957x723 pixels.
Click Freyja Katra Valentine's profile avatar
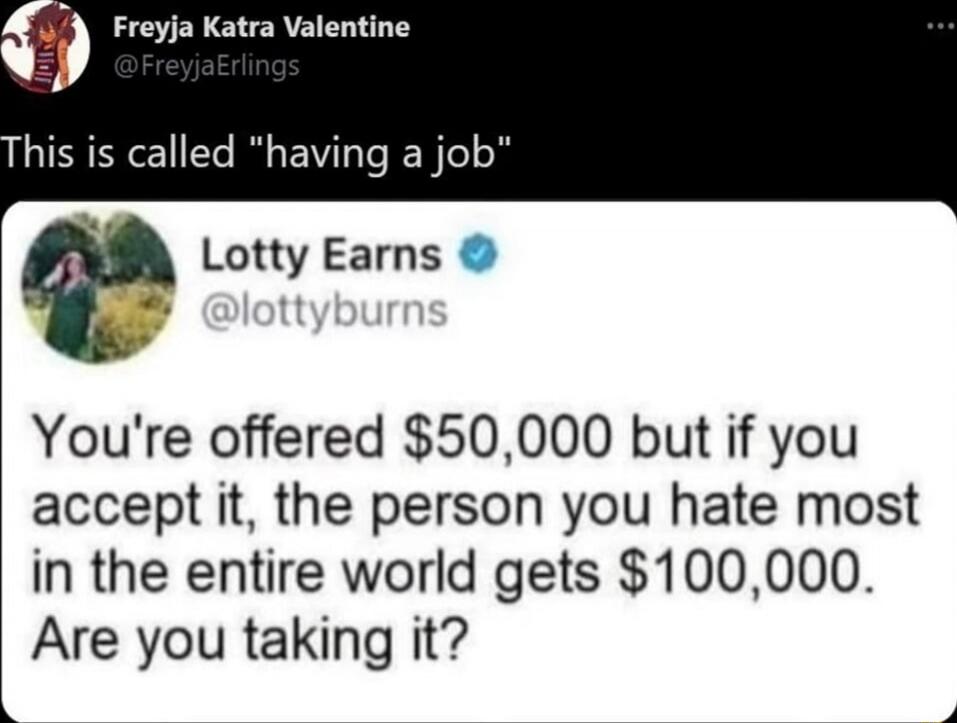46,46
